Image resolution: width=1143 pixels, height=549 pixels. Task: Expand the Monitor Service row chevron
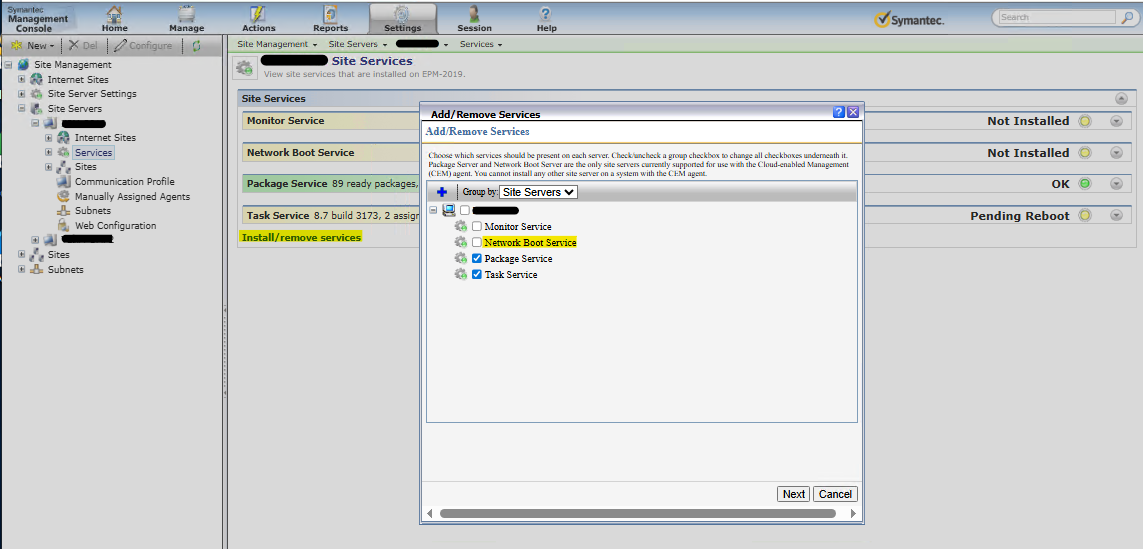(1116, 121)
